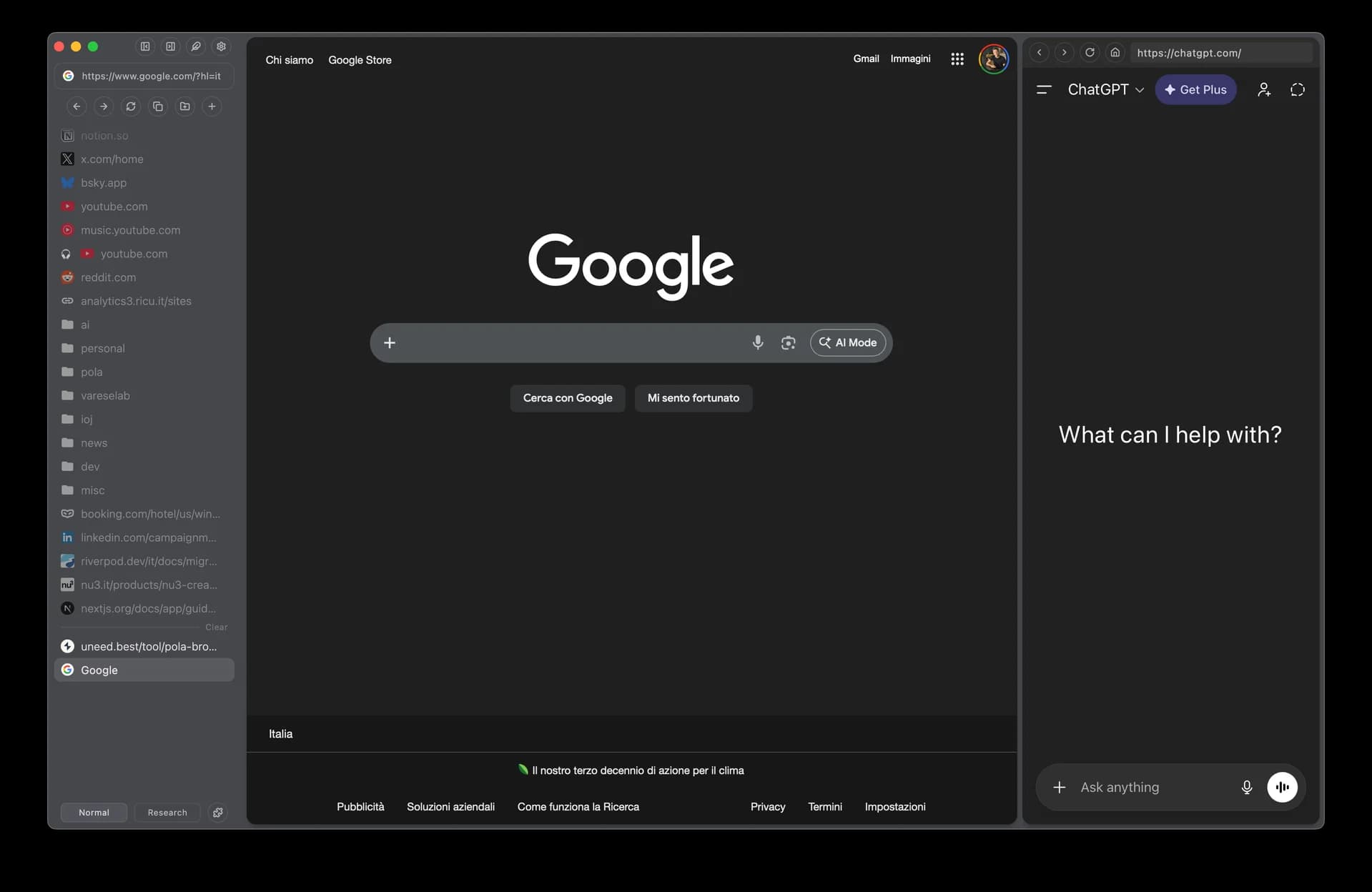Attach a file via plus icon in ChatGPT composer
Image resolution: width=1372 pixels, height=892 pixels.
[1059, 787]
